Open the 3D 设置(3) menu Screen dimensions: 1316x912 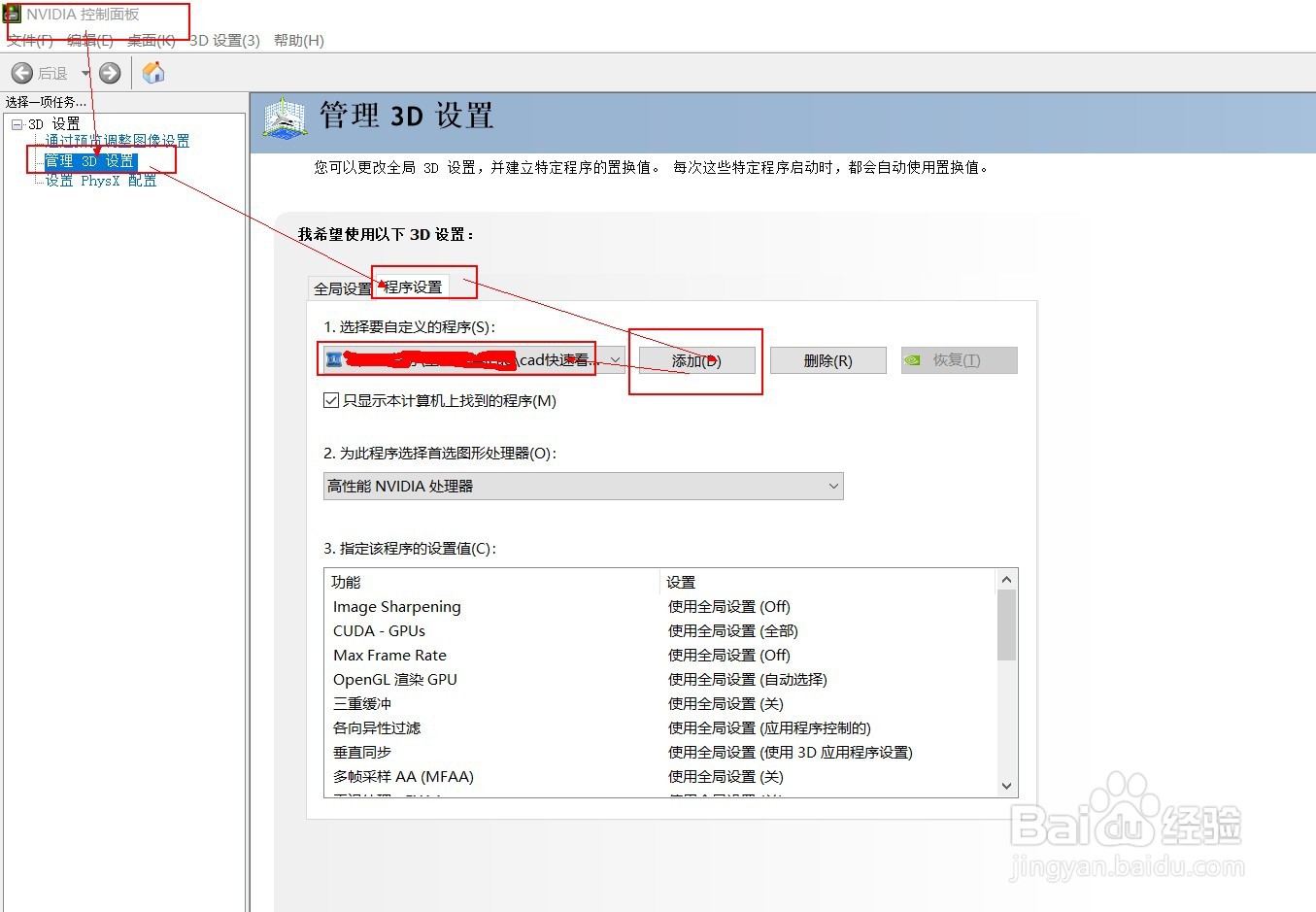coord(224,40)
